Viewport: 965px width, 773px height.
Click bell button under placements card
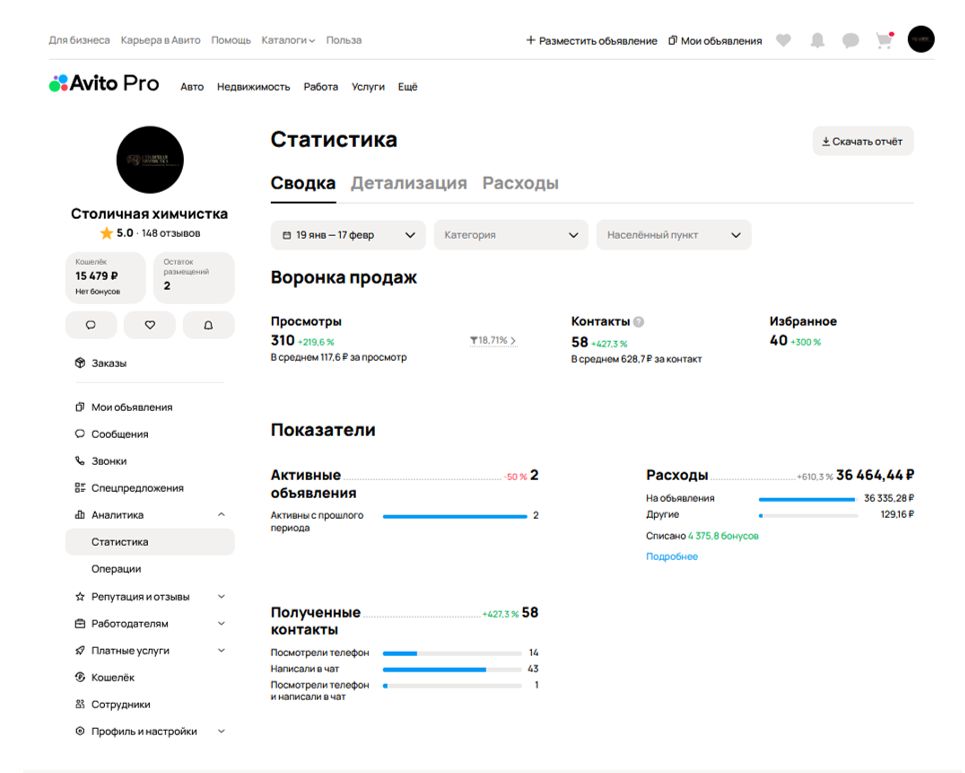click(209, 325)
